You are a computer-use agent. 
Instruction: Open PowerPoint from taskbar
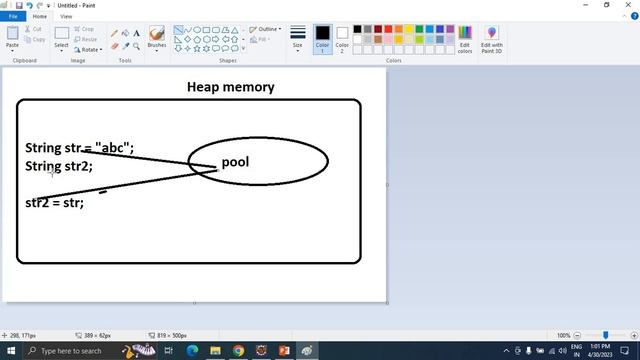point(284,351)
